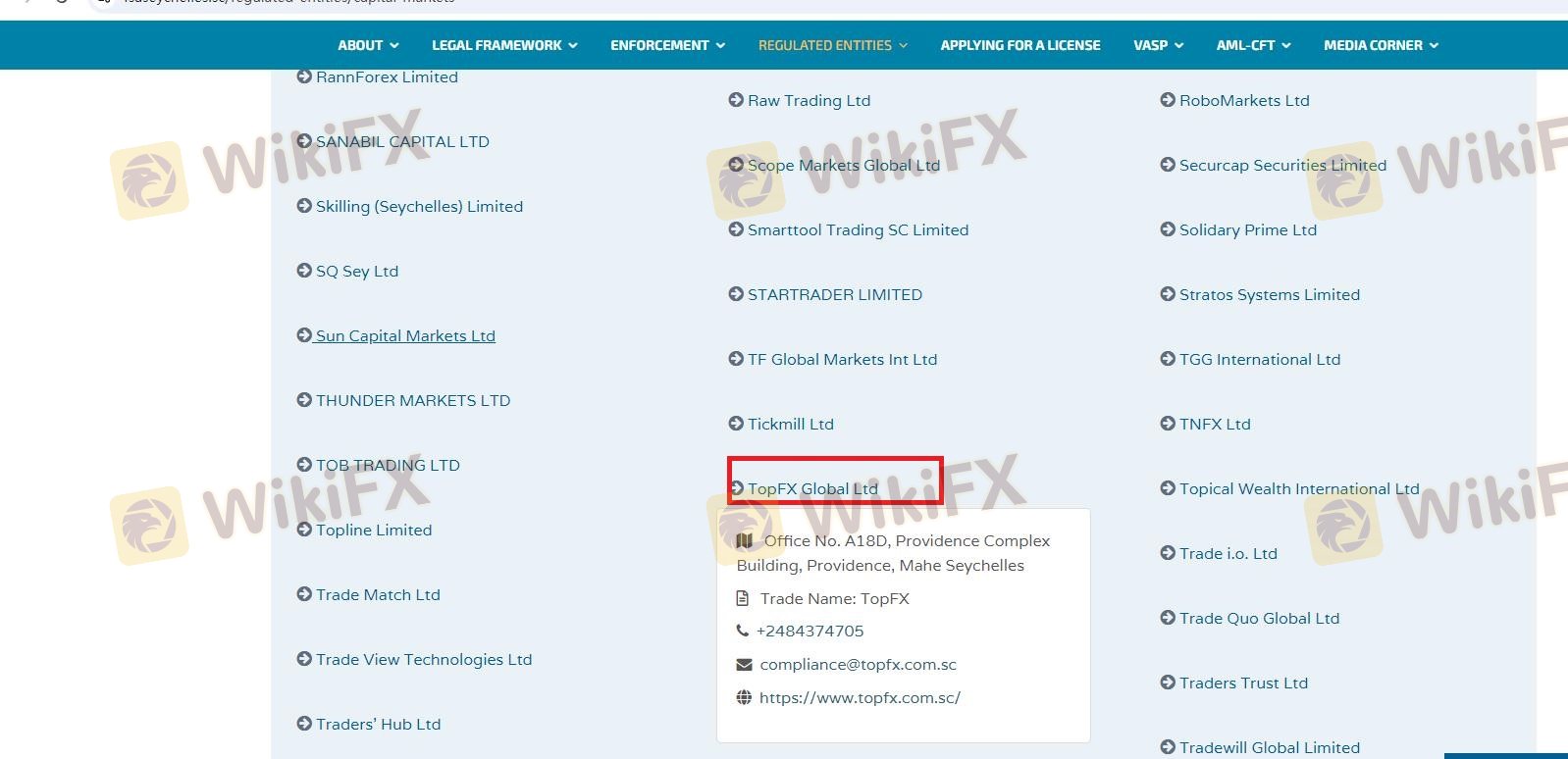Open the ABOUT dropdown menu
Viewport: 1568px width, 759px height.
point(368,45)
